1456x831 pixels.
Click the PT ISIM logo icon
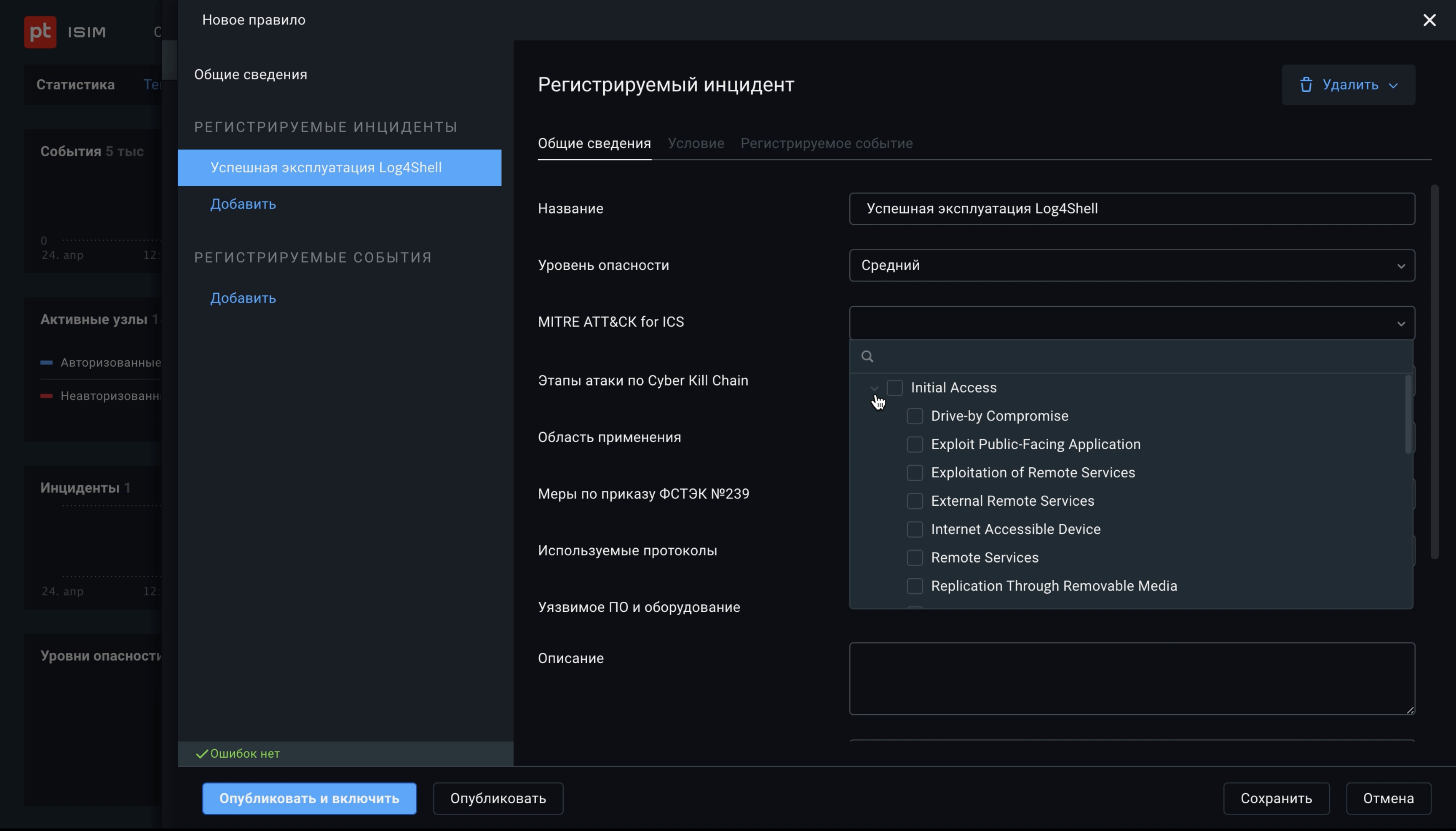point(40,32)
